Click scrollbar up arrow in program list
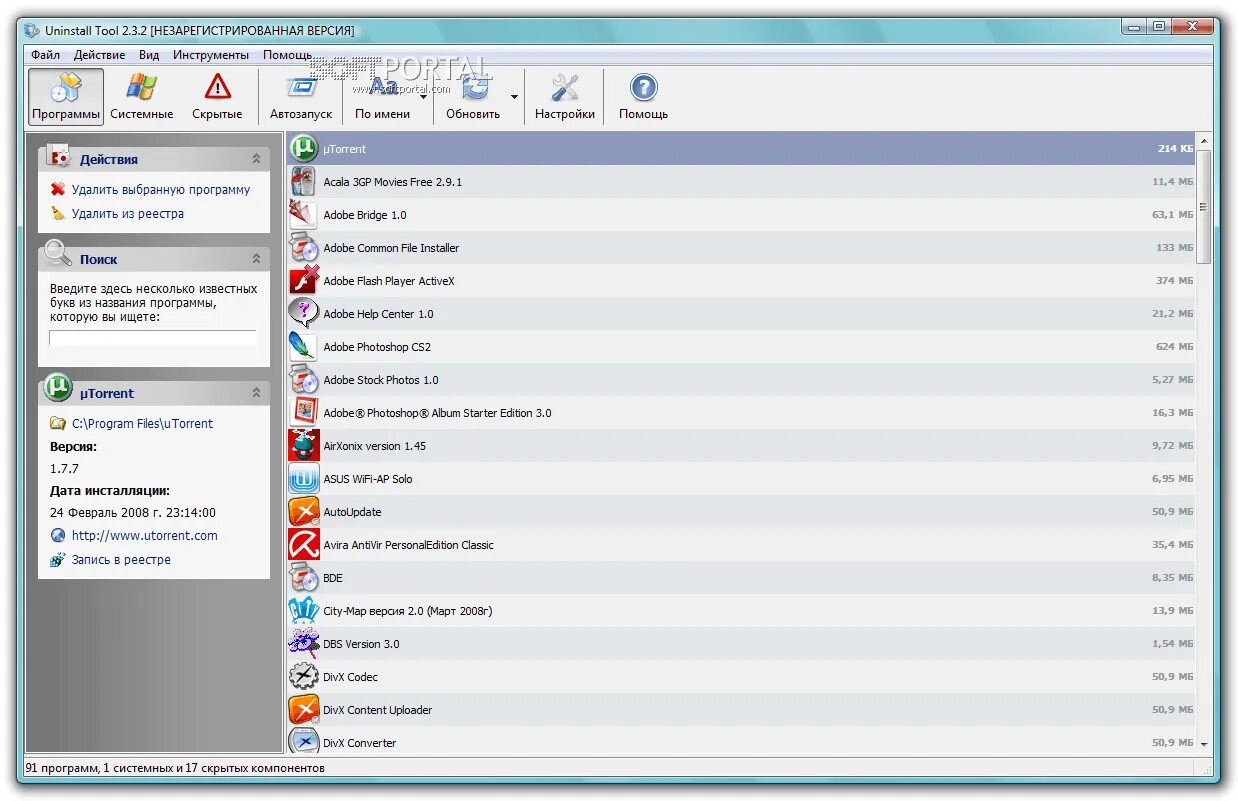This screenshot has width=1238, height=801. (x=1203, y=141)
